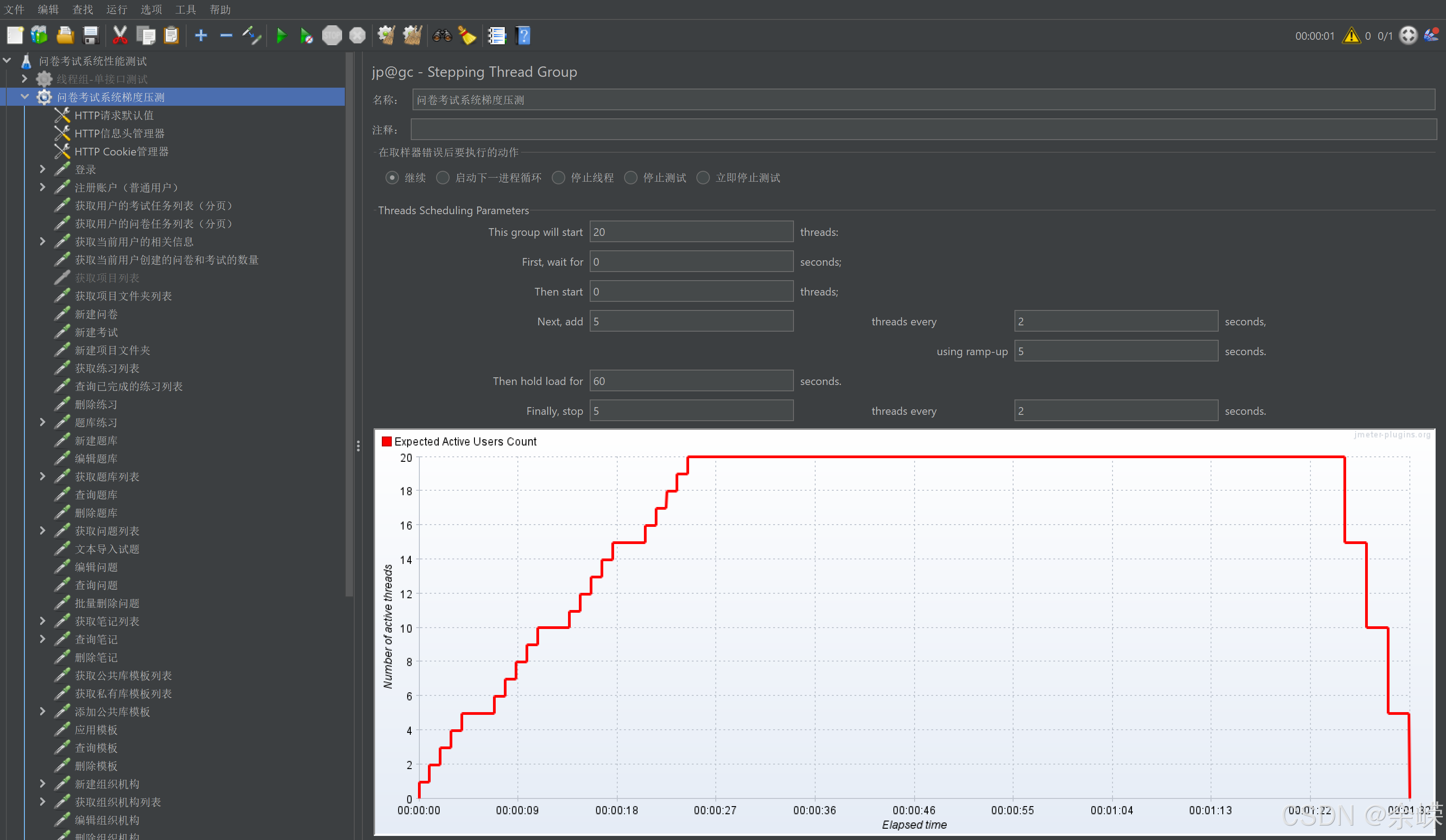Open the 文件 menu
The image size is (1446, 840).
14,10
